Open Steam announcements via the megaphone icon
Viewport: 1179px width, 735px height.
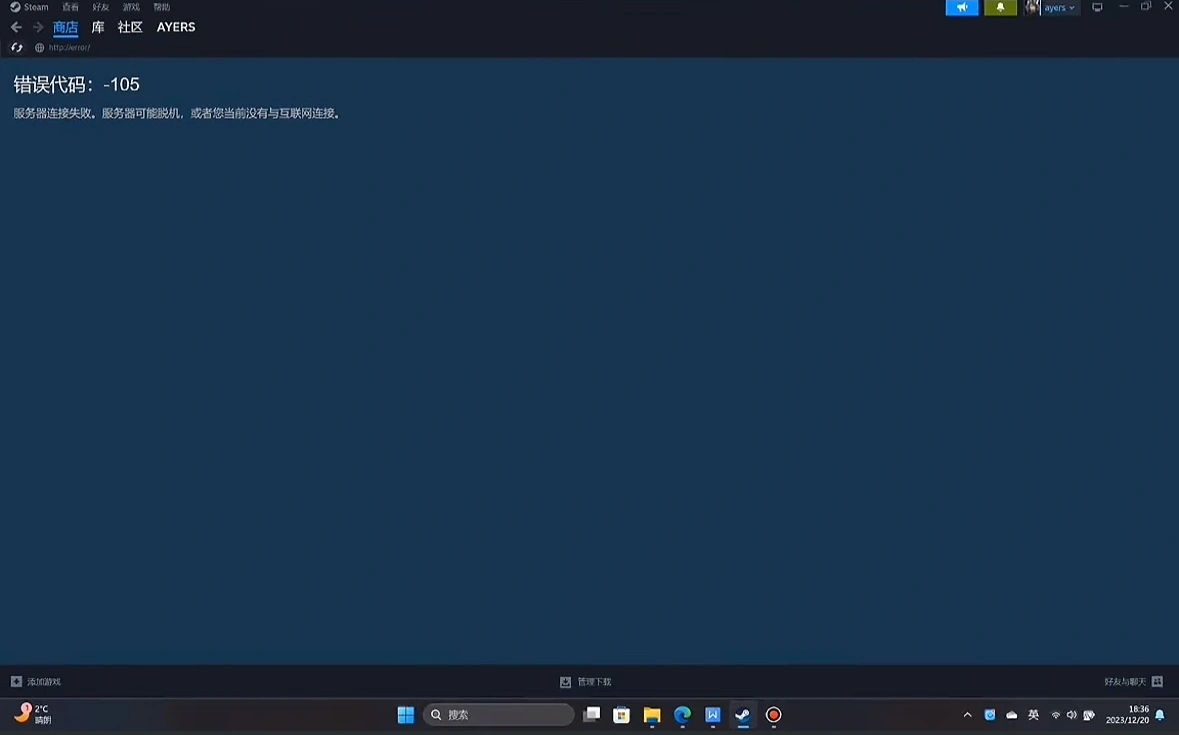pos(961,7)
